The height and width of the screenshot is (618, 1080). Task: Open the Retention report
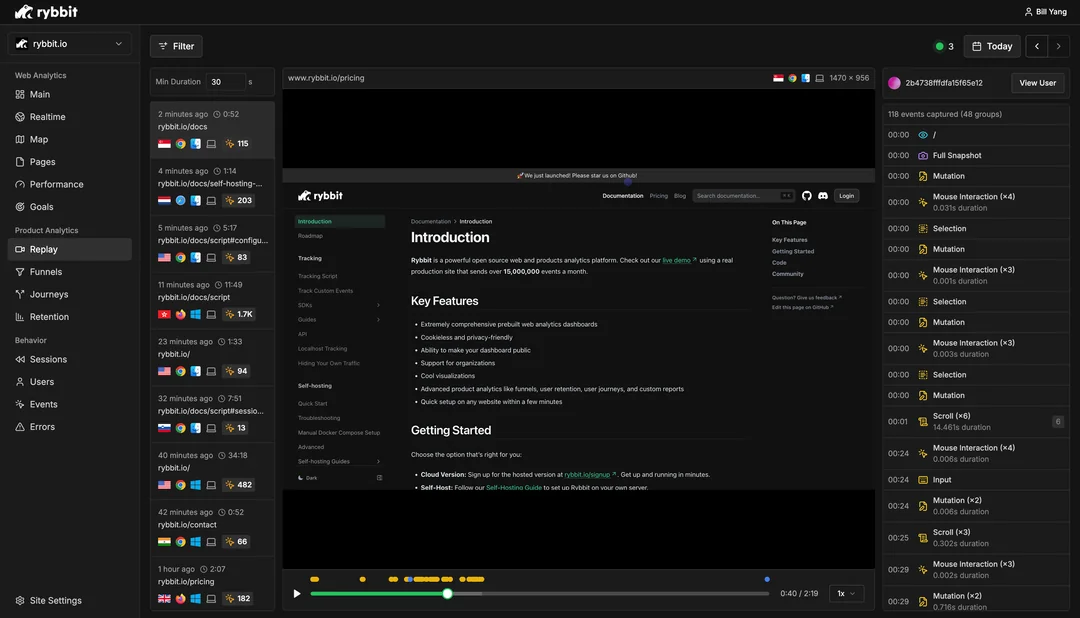(x=49, y=317)
